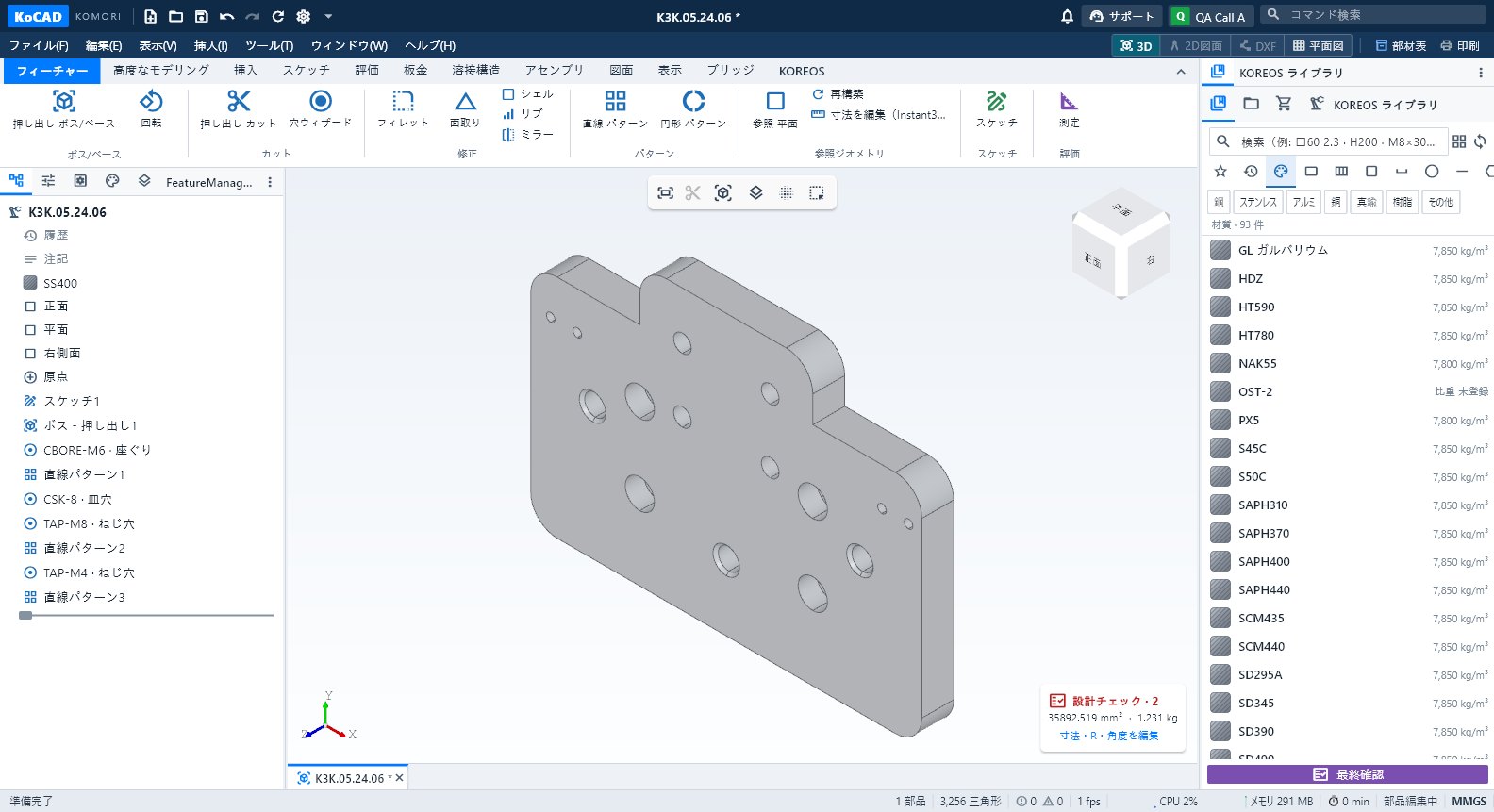1494x812 pixels.
Task: Click the FeatureManager rollback bar slider
Action: [25, 615]
